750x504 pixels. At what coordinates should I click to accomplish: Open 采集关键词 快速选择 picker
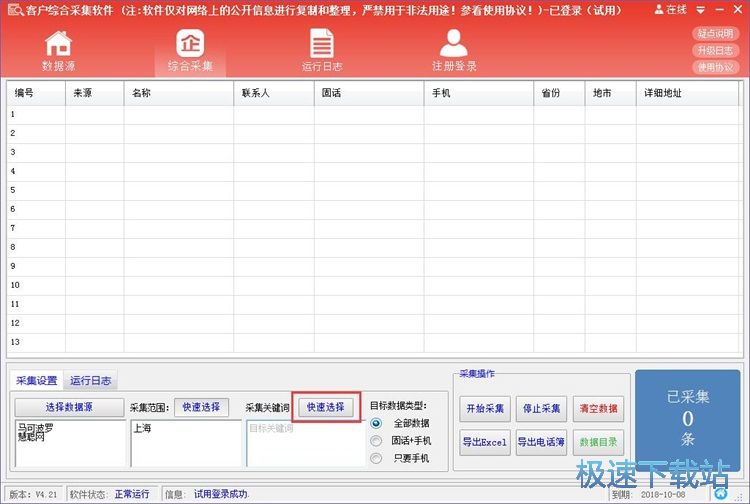click(325, 407)
